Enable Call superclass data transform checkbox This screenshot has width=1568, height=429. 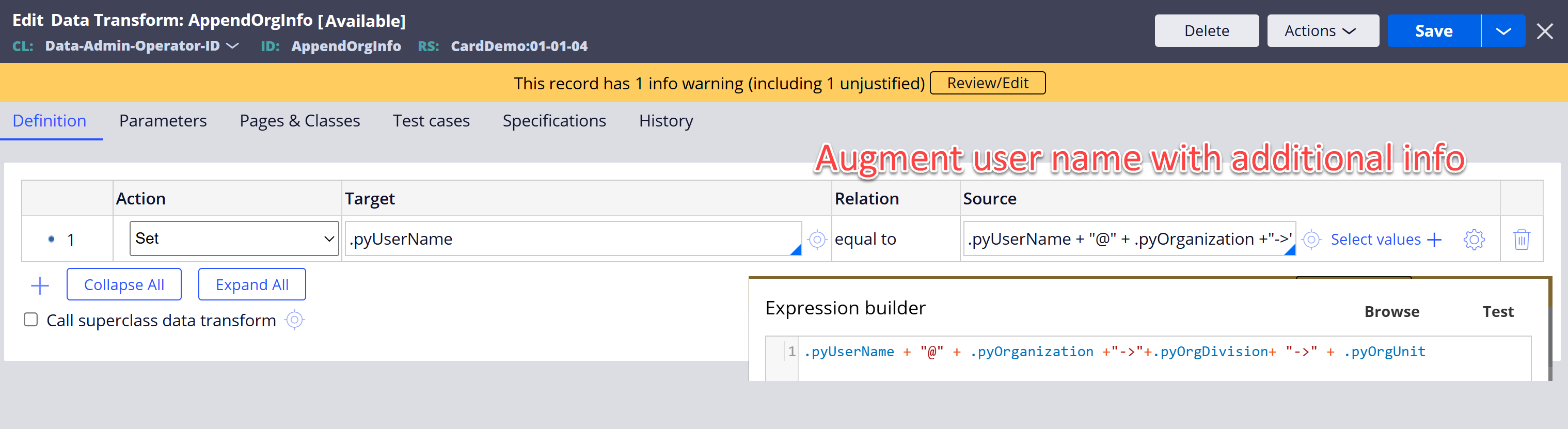(x=31, y=320)
